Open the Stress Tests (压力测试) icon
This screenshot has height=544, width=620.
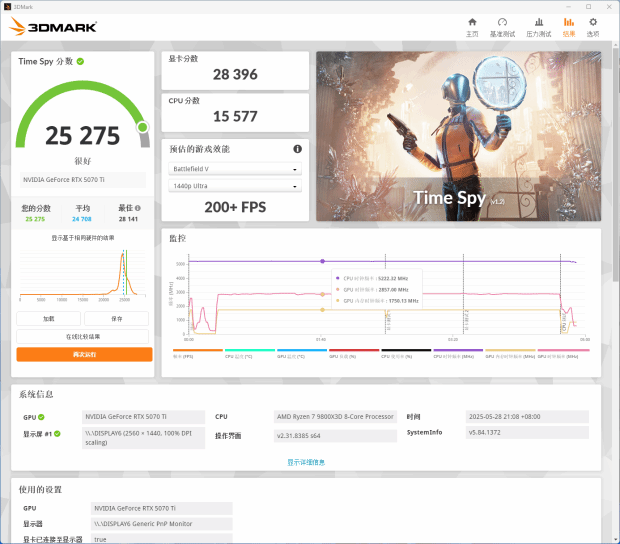tap(539, 22)
